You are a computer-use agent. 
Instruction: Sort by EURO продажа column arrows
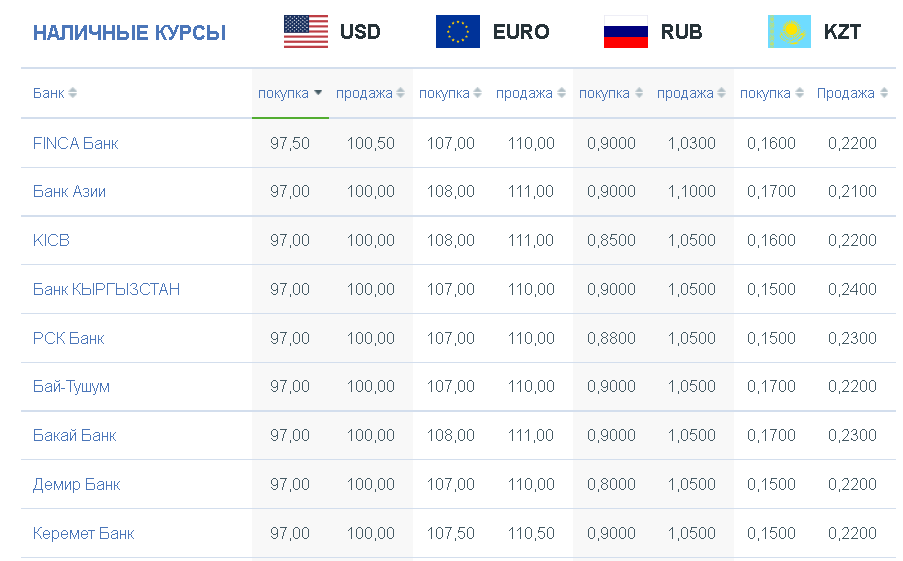tap(561, 93)
